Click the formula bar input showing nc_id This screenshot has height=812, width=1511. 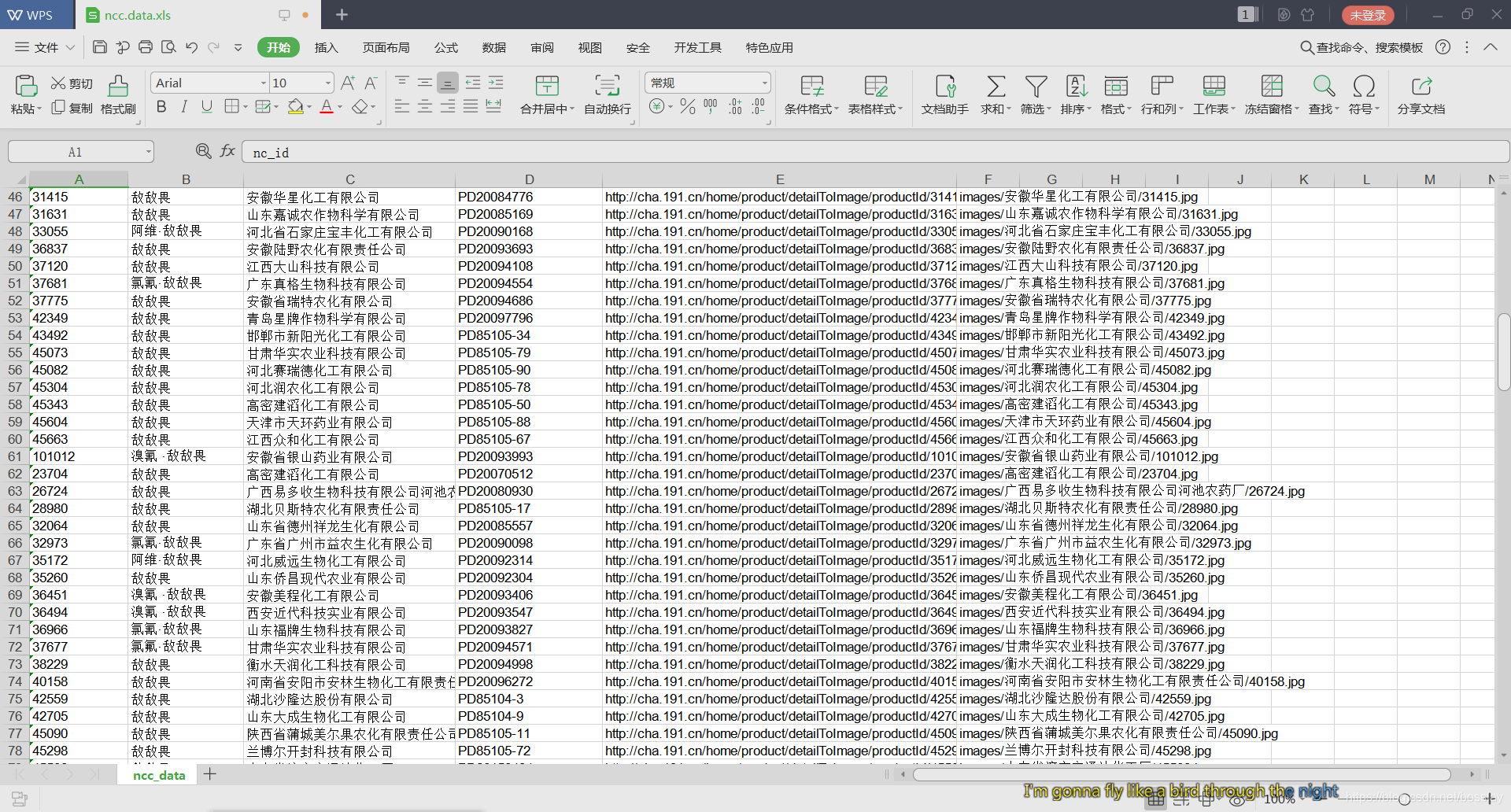coord(875,152)
